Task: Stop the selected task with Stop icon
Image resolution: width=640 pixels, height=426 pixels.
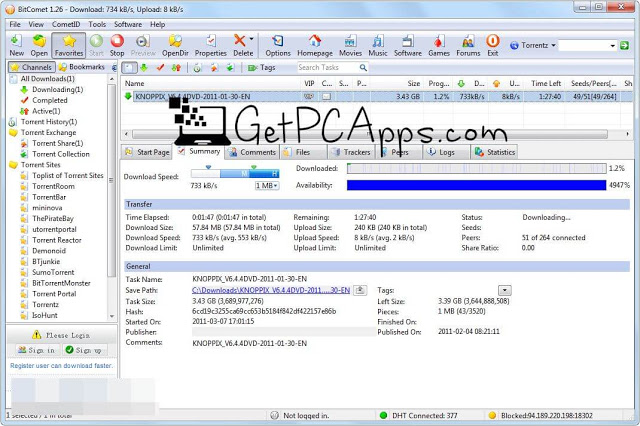Action: pyautogui.click(x=117, y=45)
